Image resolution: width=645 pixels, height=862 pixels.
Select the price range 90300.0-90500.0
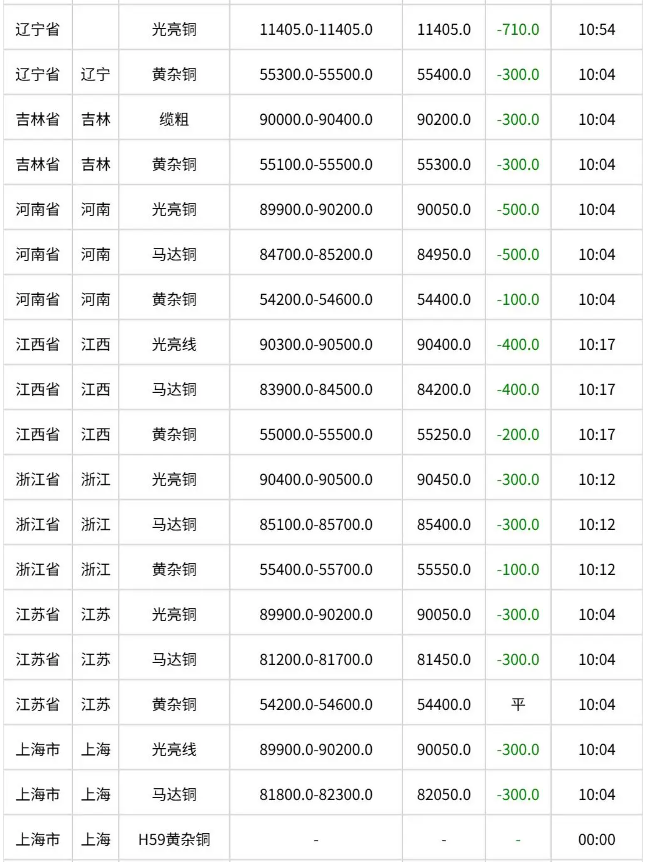316,345
